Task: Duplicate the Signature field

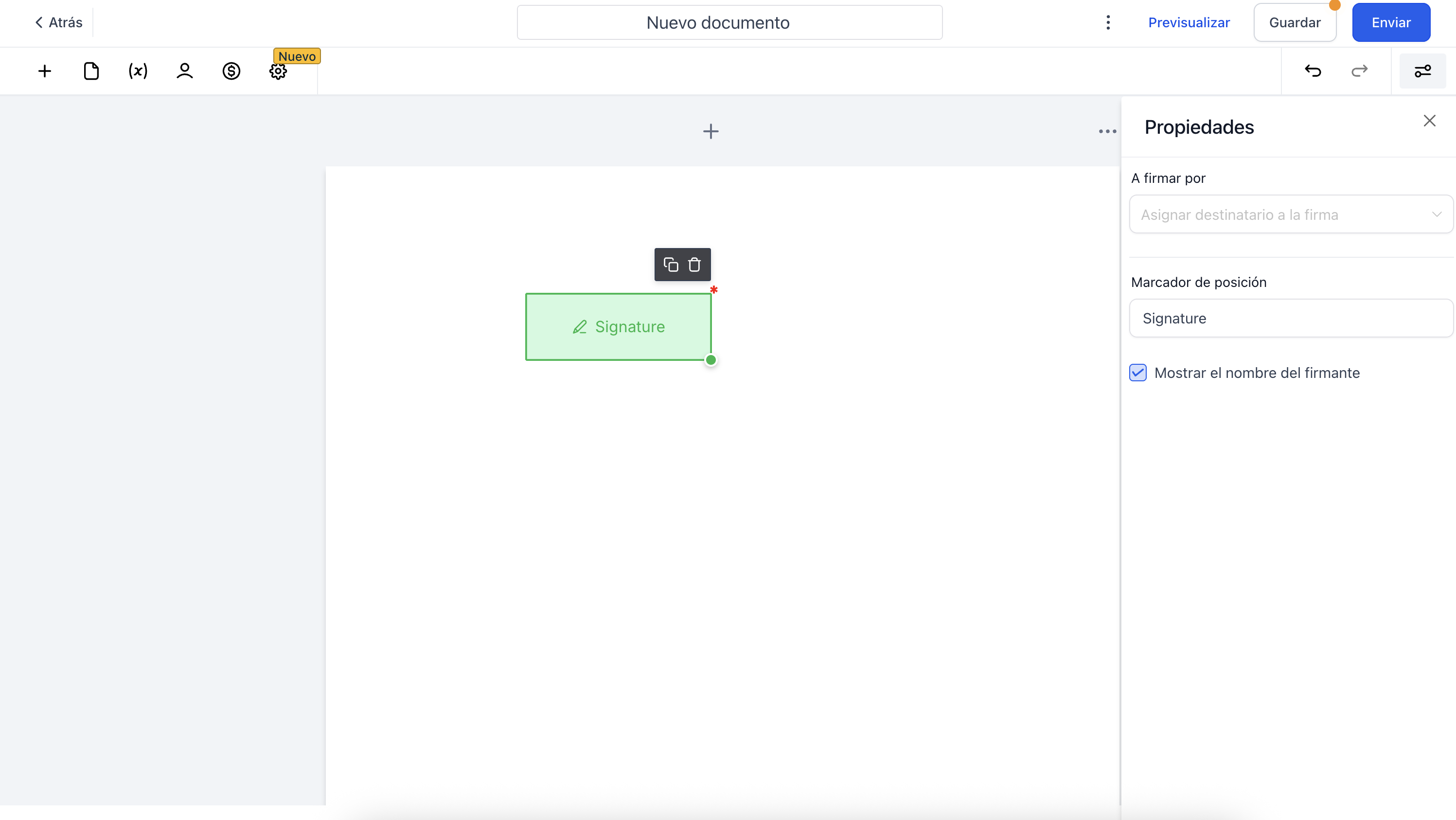Action: tap(671, 265)
